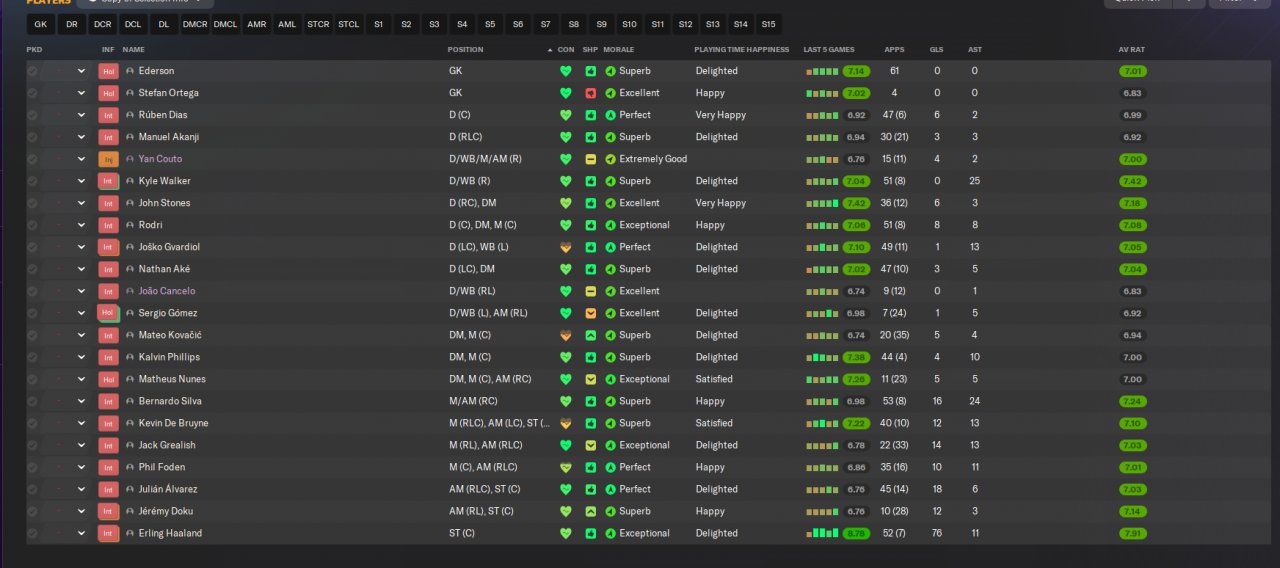Open the row dropdown chevron for Yan Couto
Viewport: 1280px width, 568px height.
pos(81,159)
